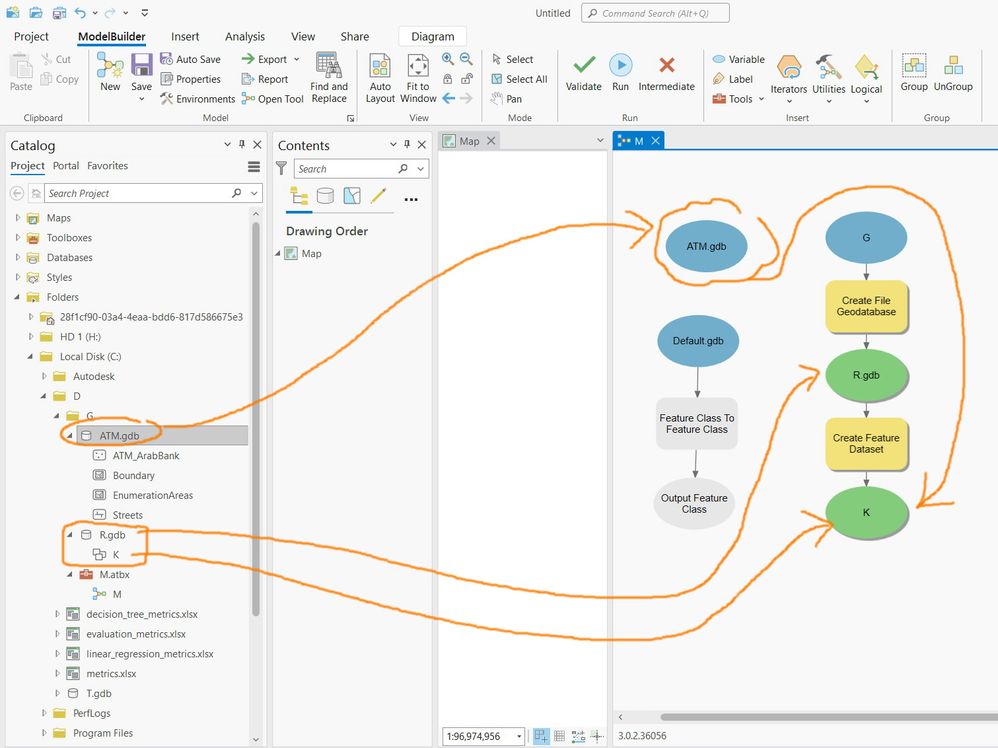
Task: Apply Auto Layout to diagram
Action: [380, 78]
